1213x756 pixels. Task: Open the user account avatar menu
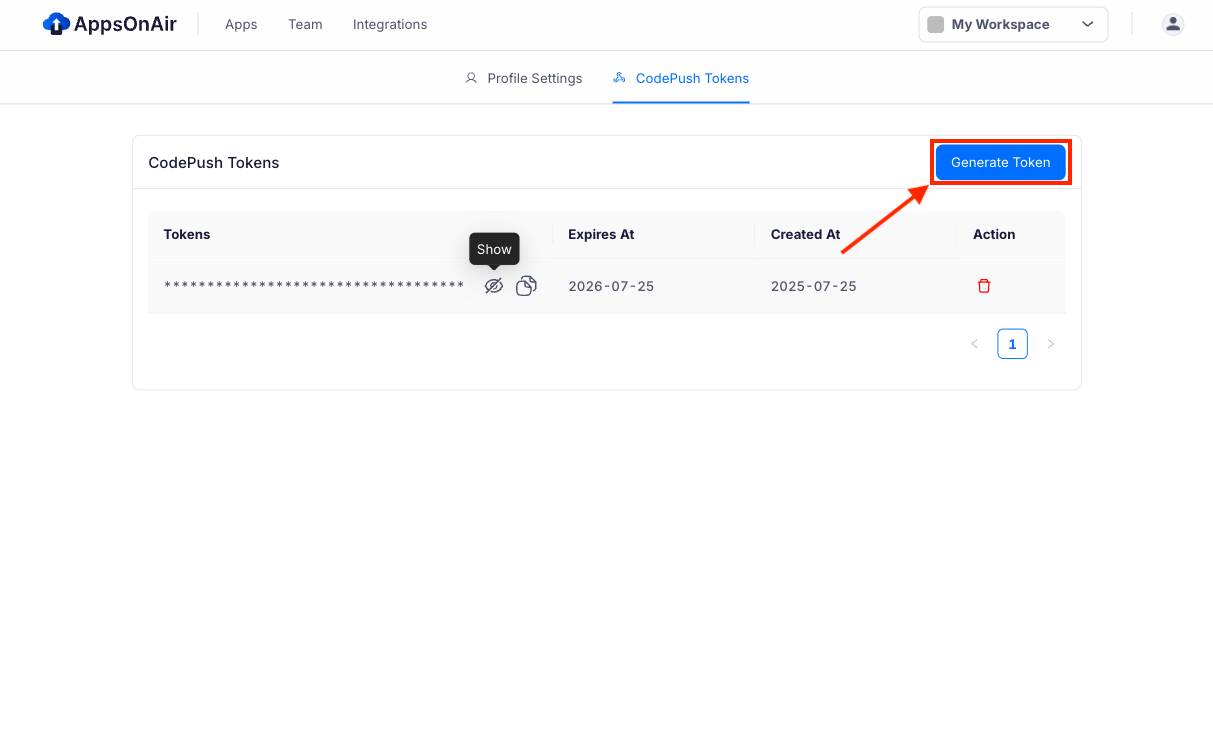tap(1173, 24)
